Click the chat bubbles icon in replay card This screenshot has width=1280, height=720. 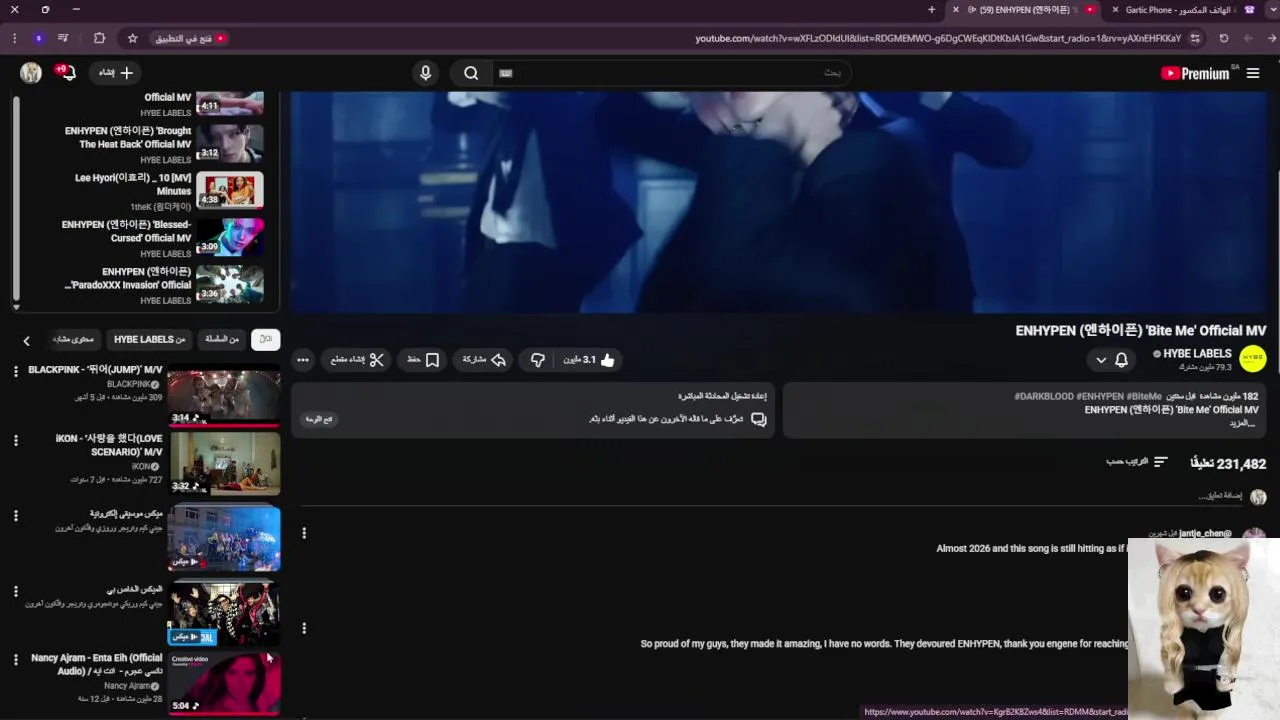[x=759, y=419]
